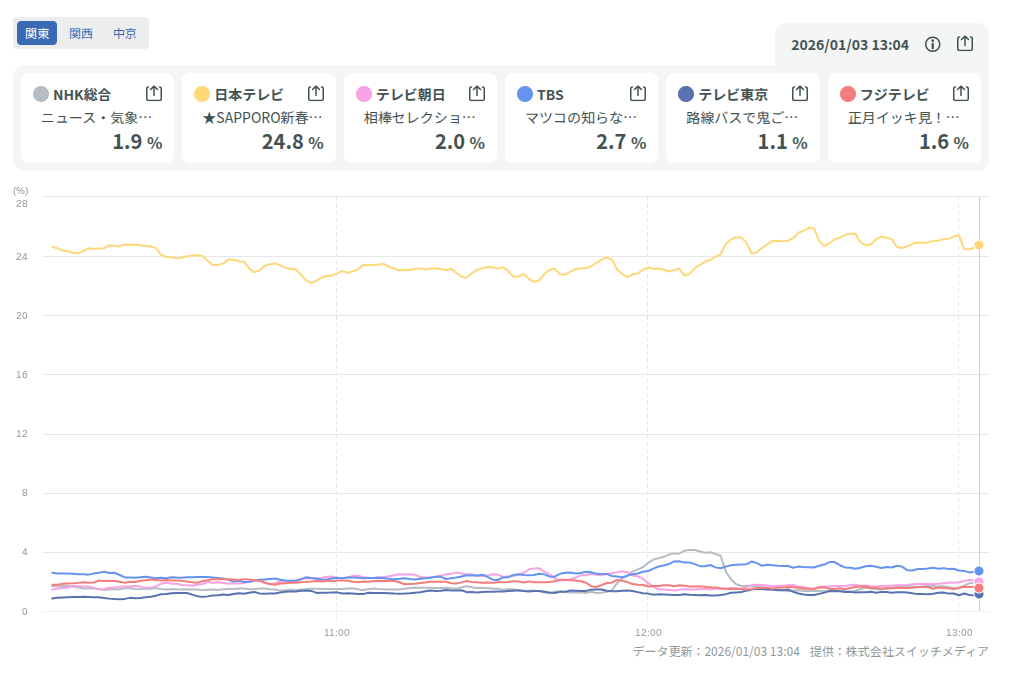Click the TBS blue color dot
Image resolution: width=1009 pixels, height=680 pixels.
[525, 94]
